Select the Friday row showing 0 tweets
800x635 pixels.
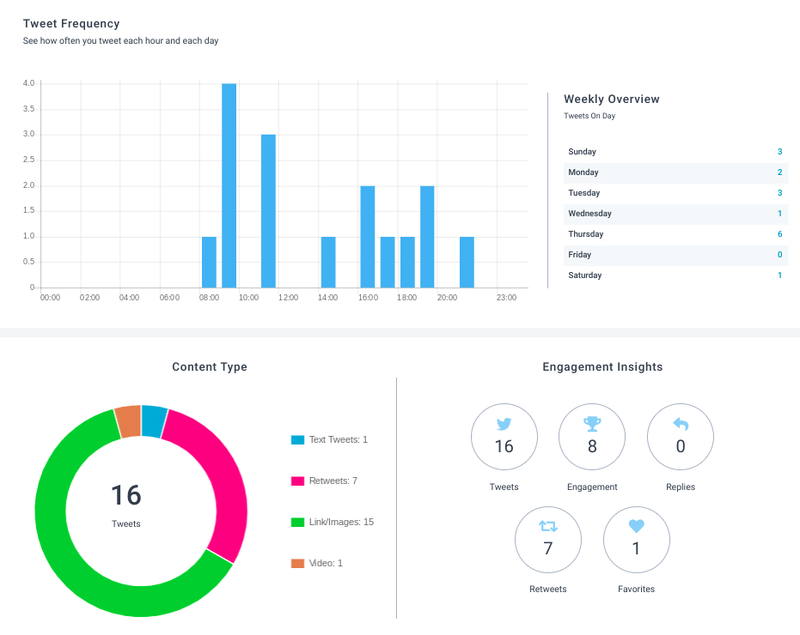(676, 255)
